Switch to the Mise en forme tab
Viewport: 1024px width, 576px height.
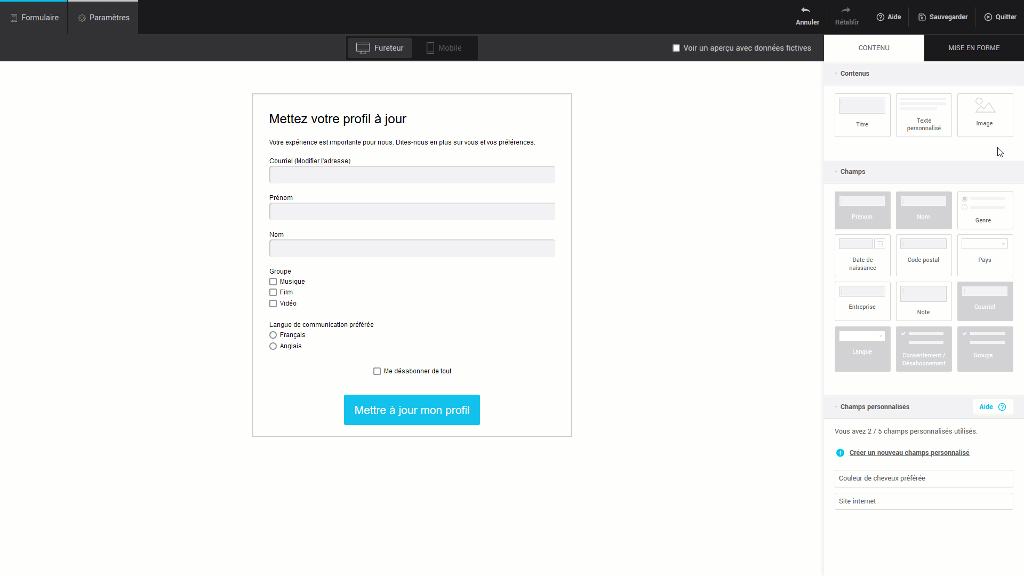tap(973, 48)
